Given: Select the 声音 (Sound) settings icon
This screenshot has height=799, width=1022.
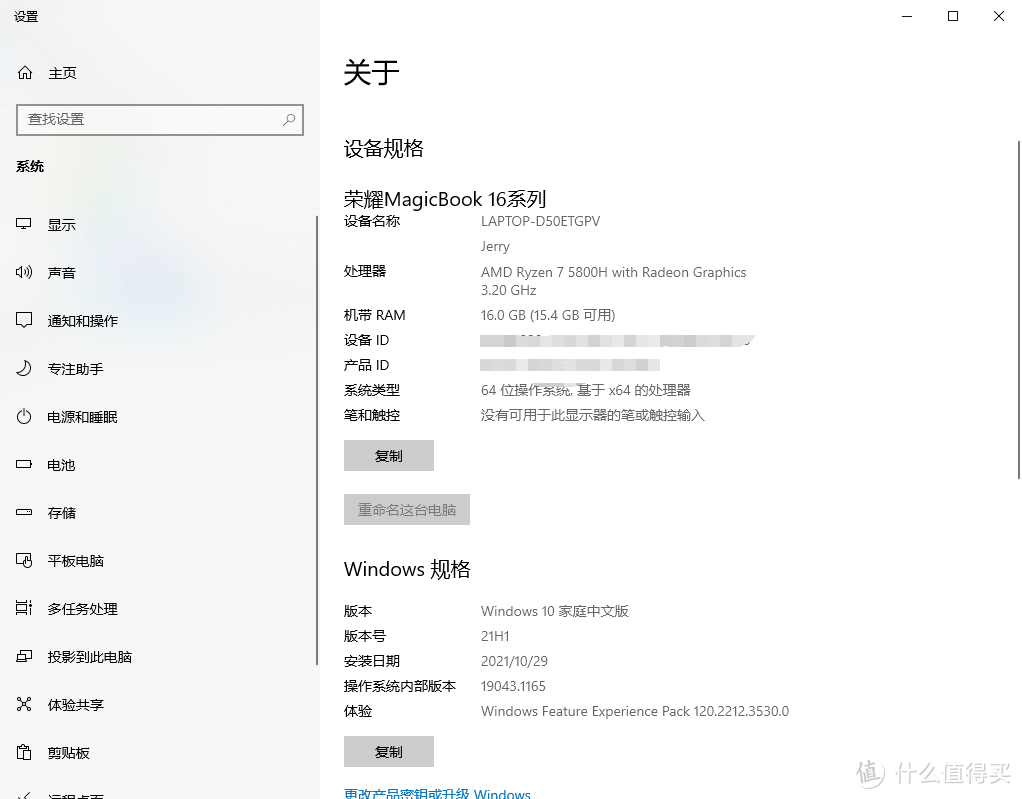Looking at the screenshot, I should (23, 272).
